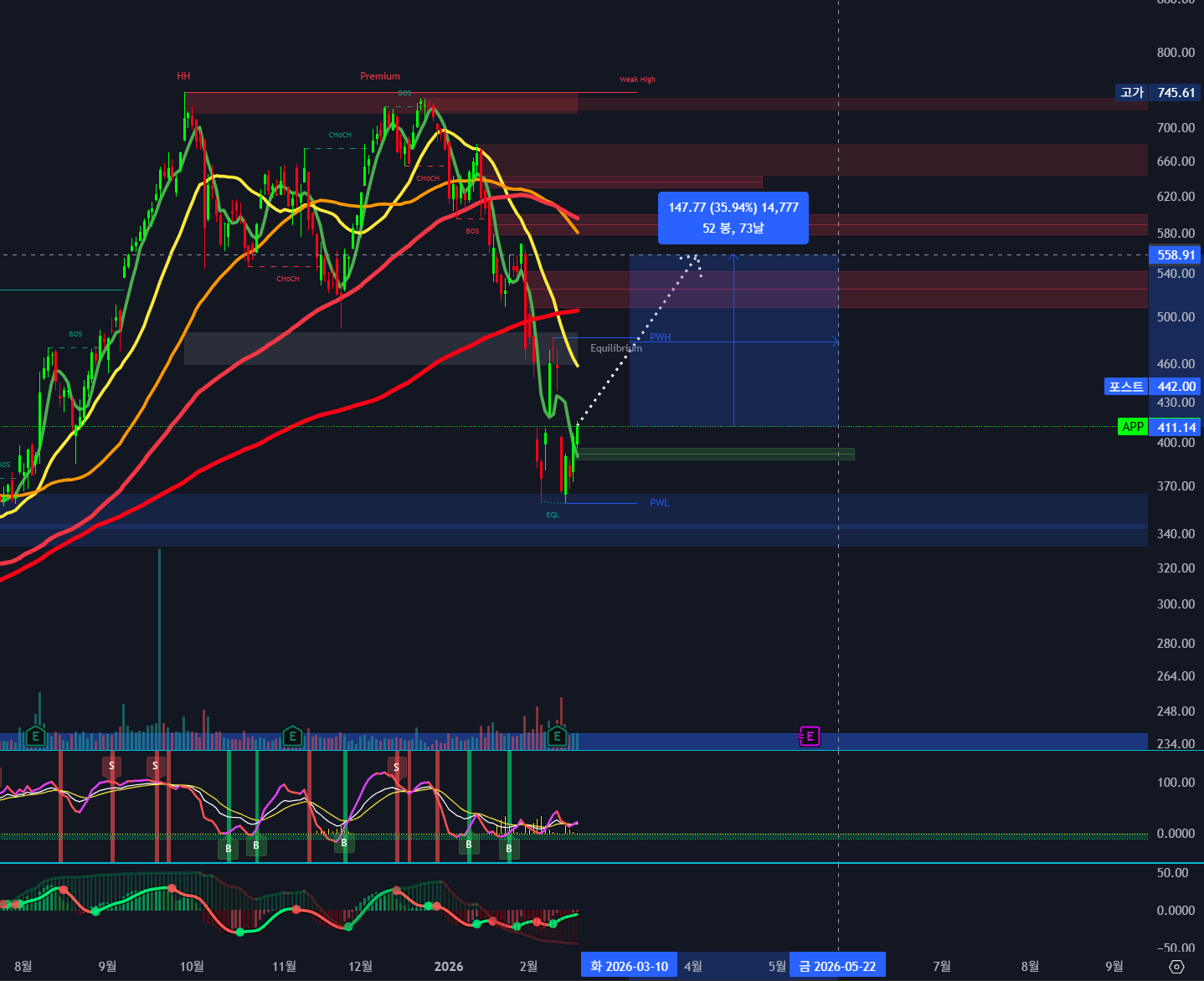This screenshot has height=981, width=1204.
Task: Click the S sell signal near December
Action: tap(397, 767)
